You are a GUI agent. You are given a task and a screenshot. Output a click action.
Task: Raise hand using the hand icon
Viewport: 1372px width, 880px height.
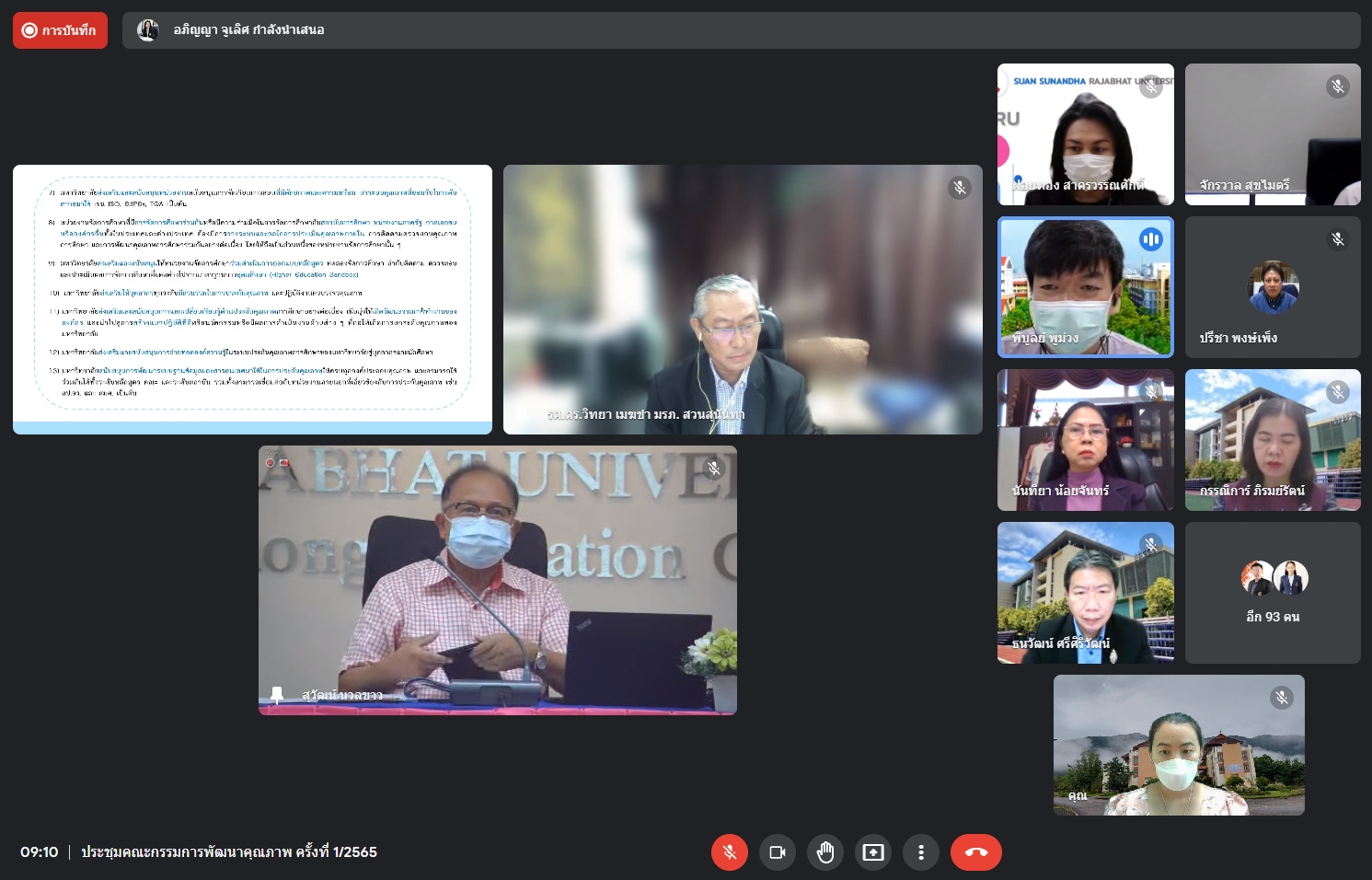[825, 852]
